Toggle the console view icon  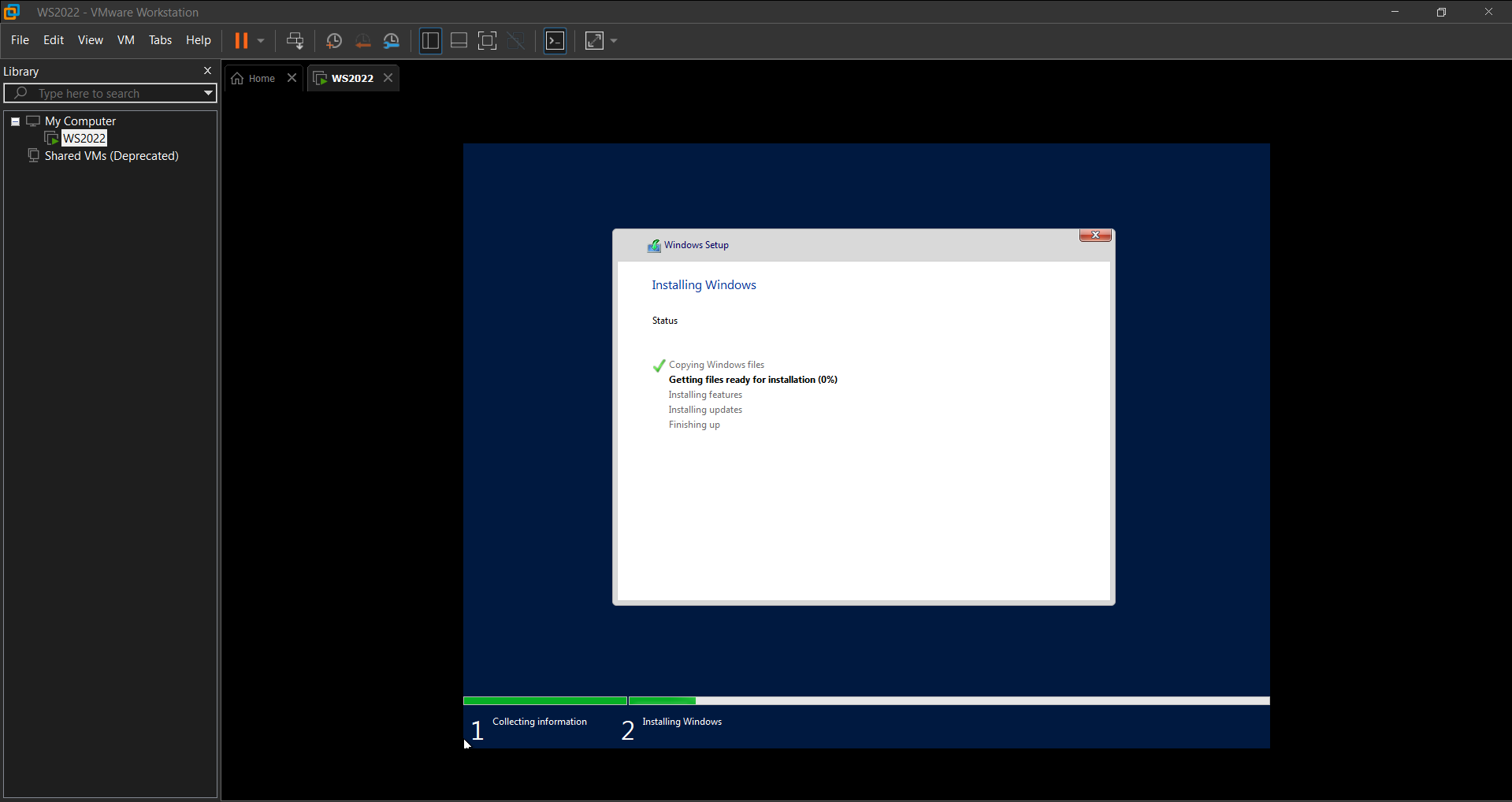[x=555, y=41]
